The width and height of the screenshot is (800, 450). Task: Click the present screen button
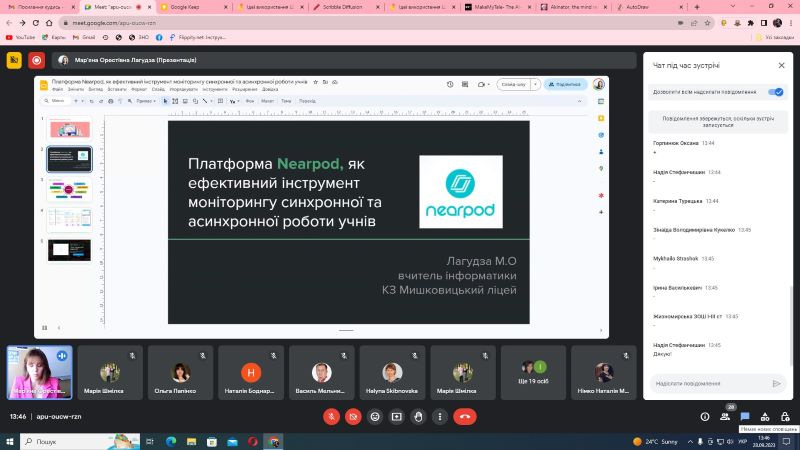(x=396, y=416)
